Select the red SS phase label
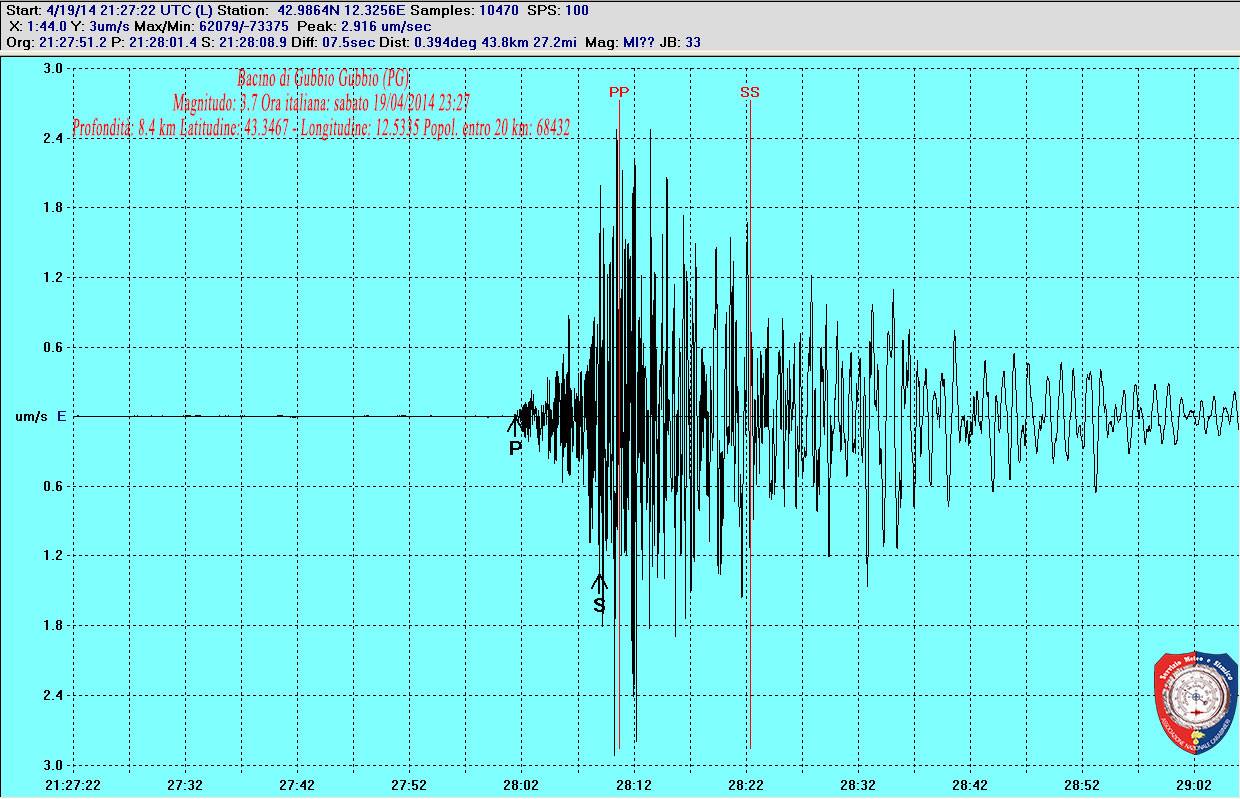Image resolution: width=1240 pixels, height=799 pixels. point(749,92)
